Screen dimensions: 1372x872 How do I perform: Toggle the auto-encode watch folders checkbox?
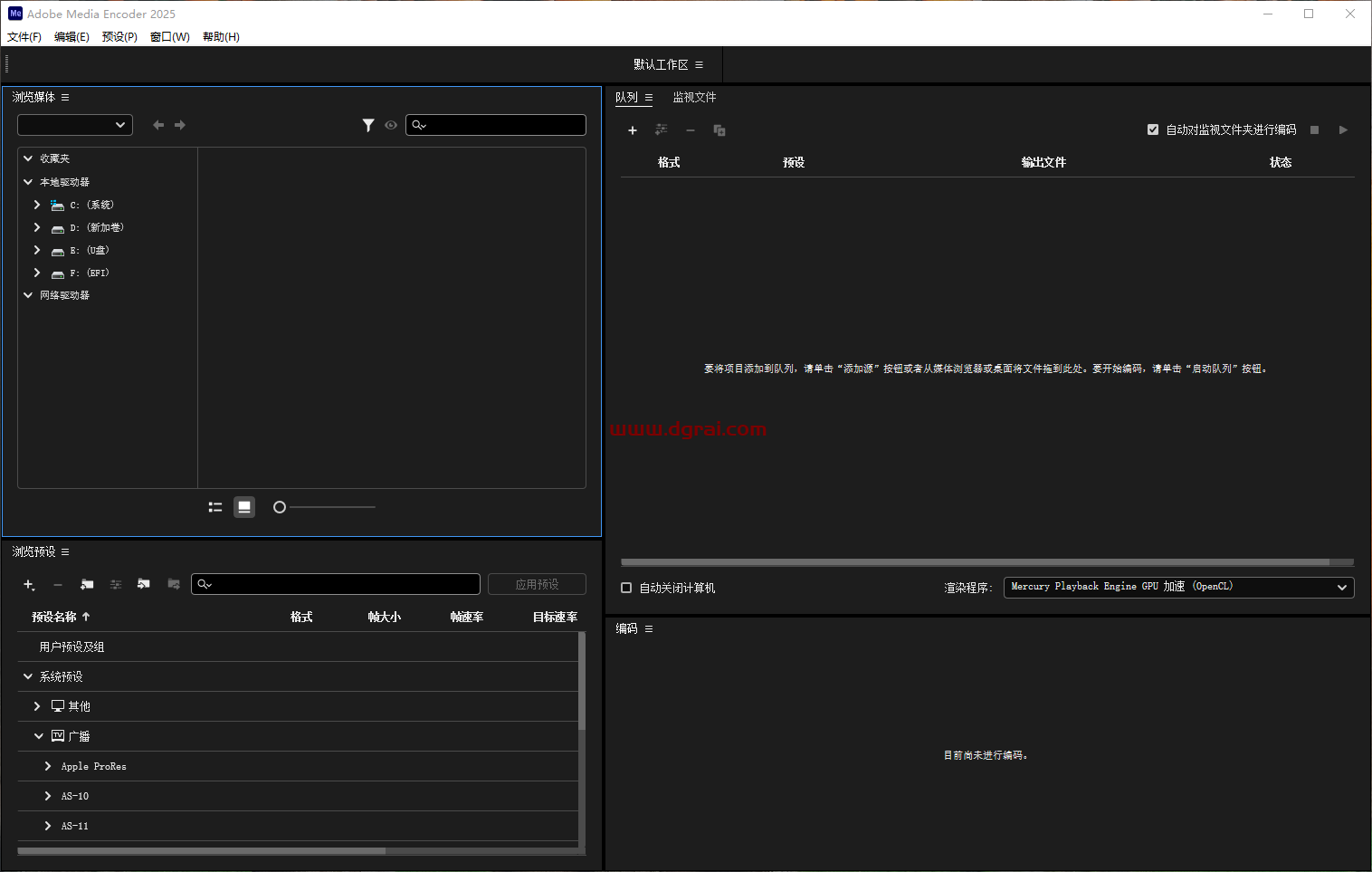coord(1153,129)
